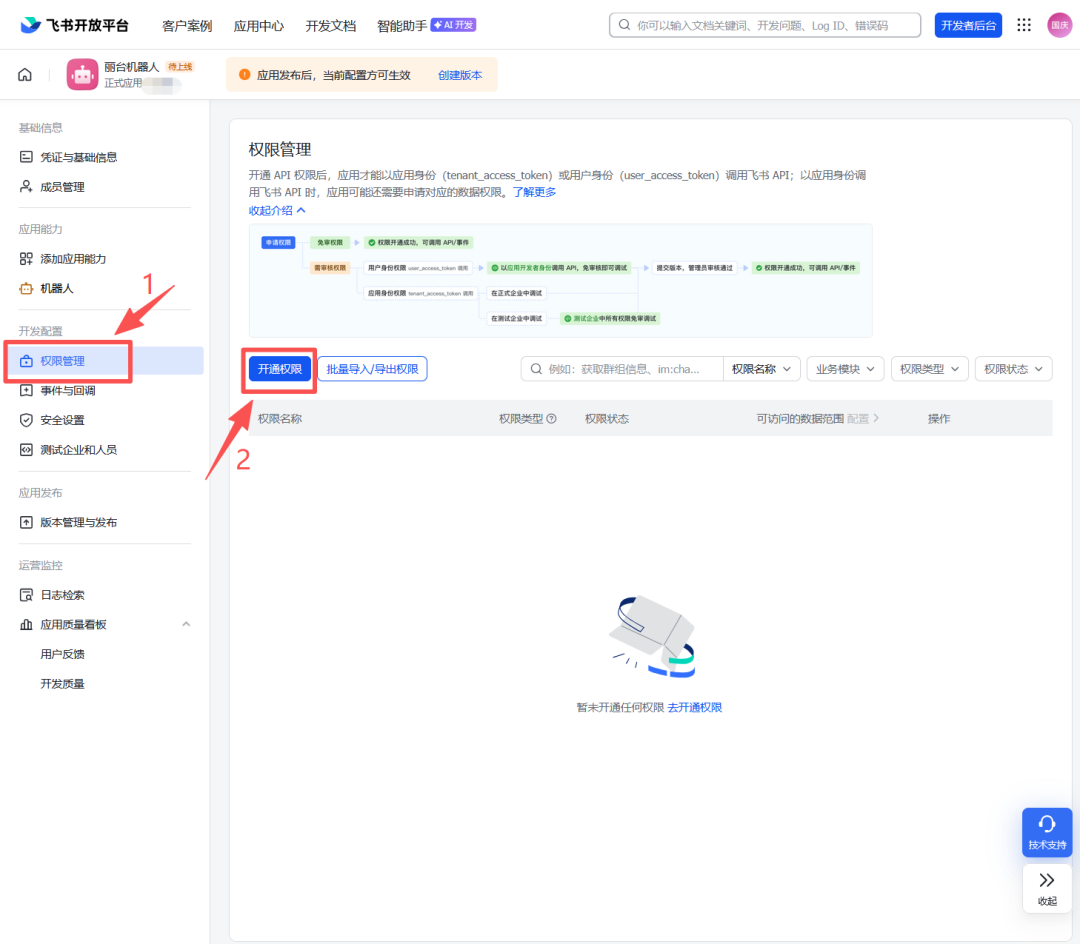Screen dimensions: 1080x944
Task: Open the 权限名称 search-type dropdown
Action: pyautogui.click(x=761, y=369)
